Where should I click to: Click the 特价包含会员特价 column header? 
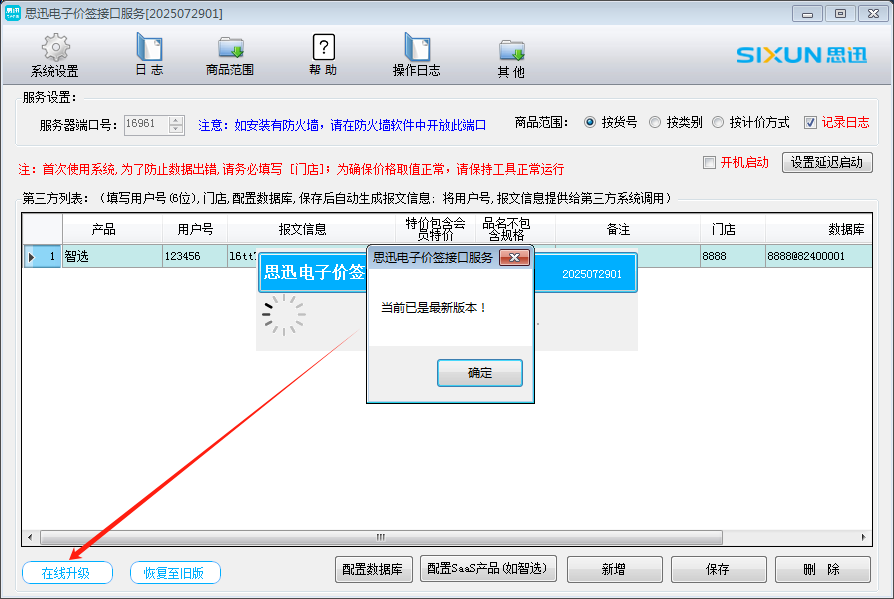point(435,229)
